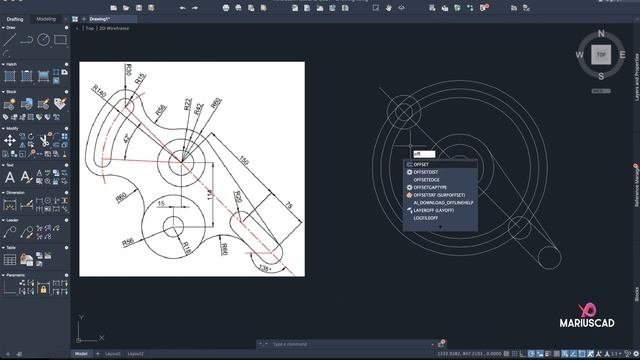The width and height of the screenshot is (640, 360).
Task: Choose OFFSET from command suggestions
Action: [x=440, y=164]
